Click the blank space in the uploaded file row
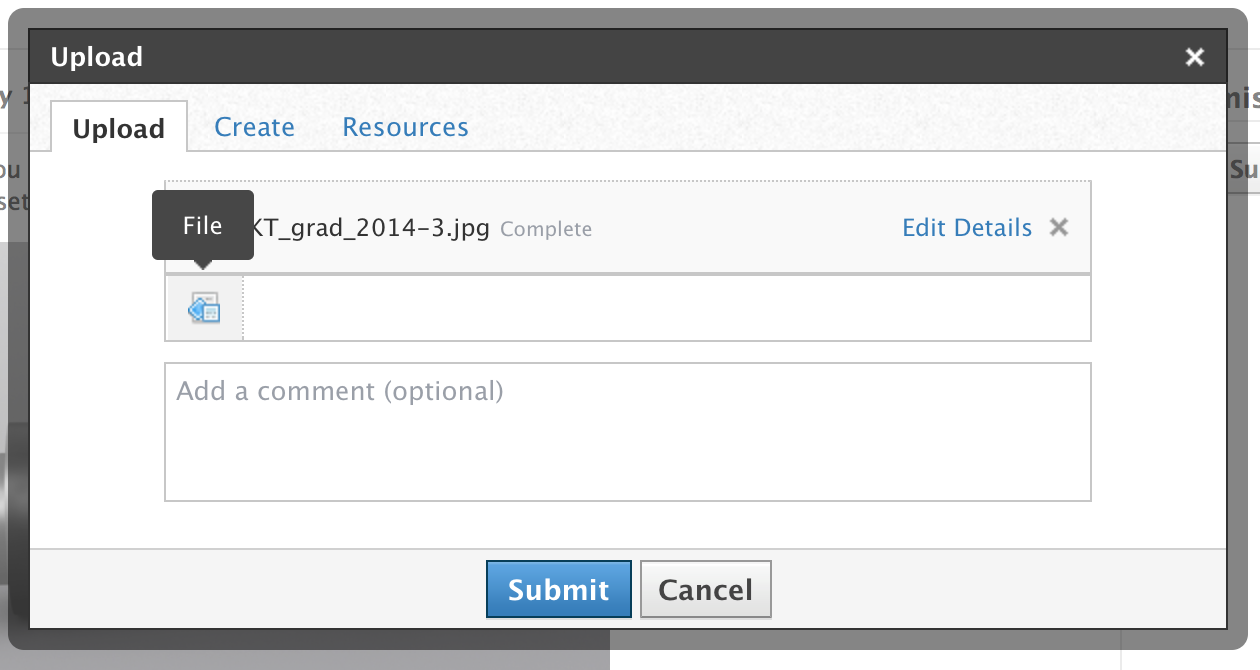 (x=745, y=228)
